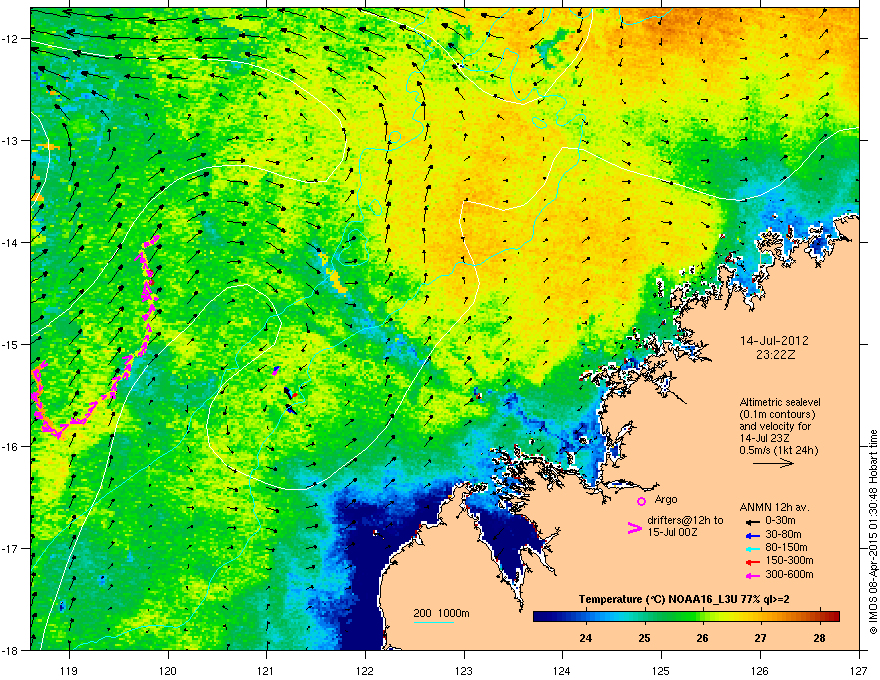Click the time label 23:22Z

pyautogui.click(x=775, y=355)
